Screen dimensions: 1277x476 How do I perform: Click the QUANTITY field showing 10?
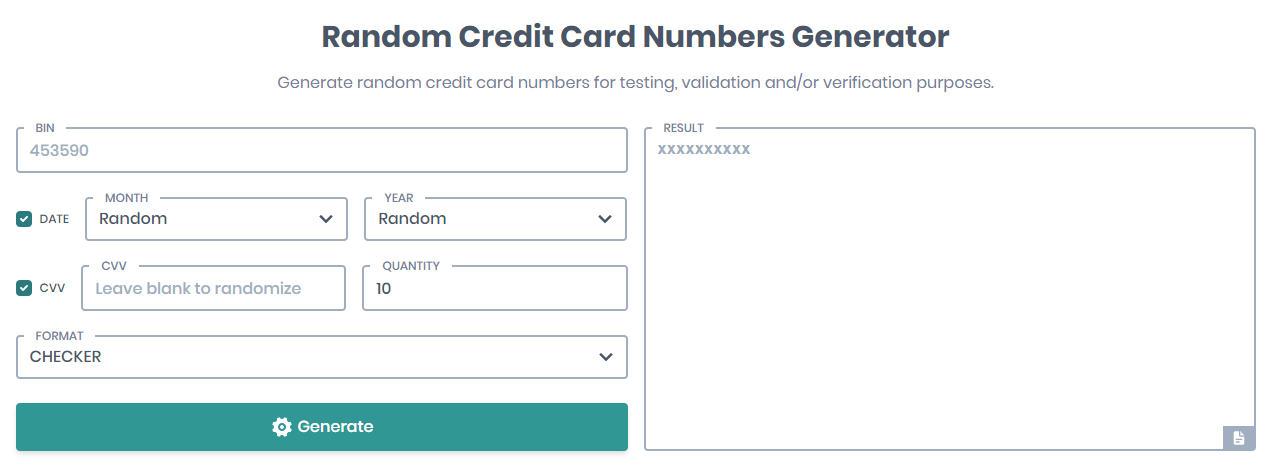[494, 288]
